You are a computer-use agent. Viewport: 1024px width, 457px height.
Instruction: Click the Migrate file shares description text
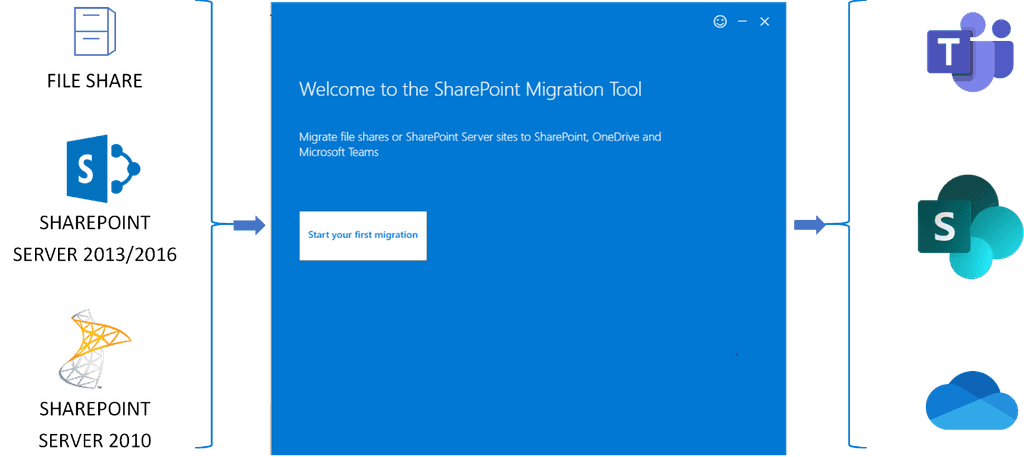click(480, 145)
